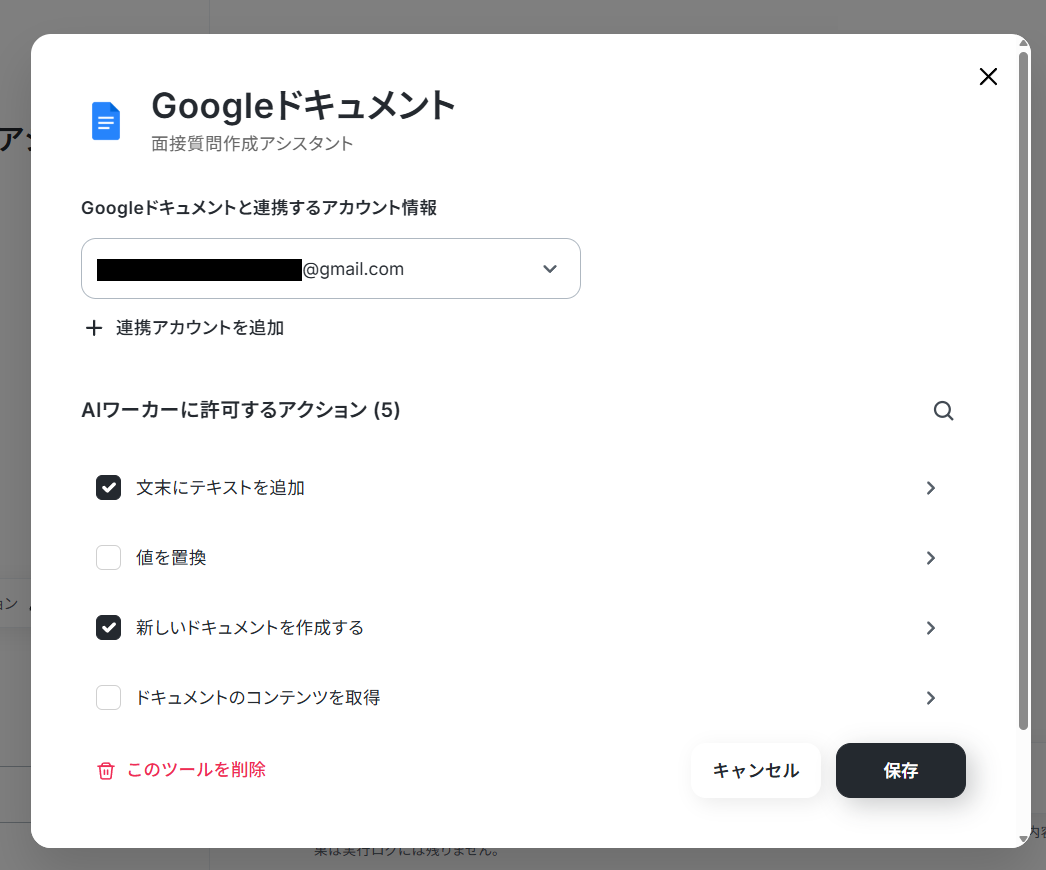Click 連携アカウントを追加 link text
Viewport: 1046px width, 870px height.
200,328
